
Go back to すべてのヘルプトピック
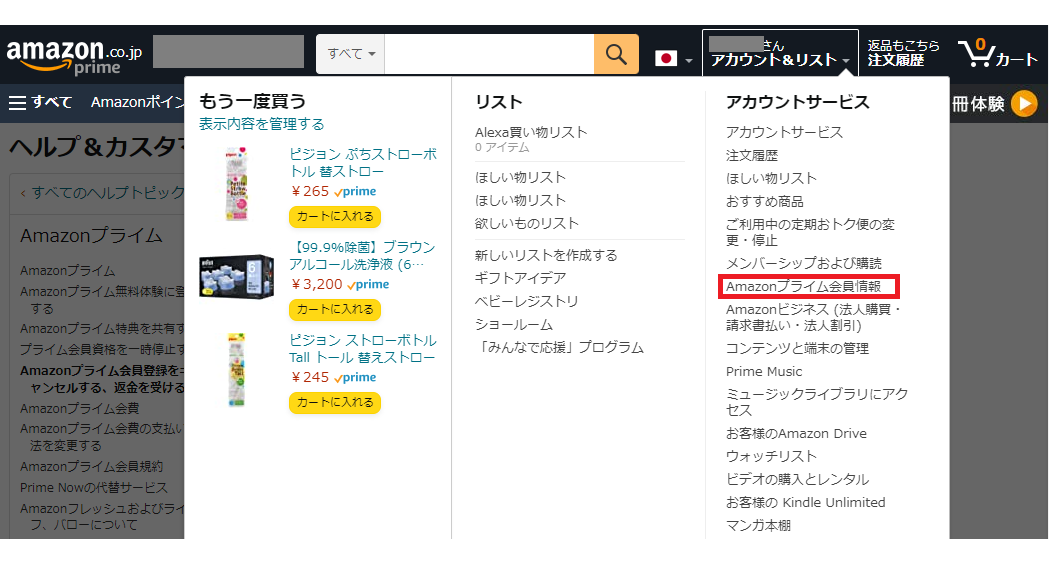108,193
